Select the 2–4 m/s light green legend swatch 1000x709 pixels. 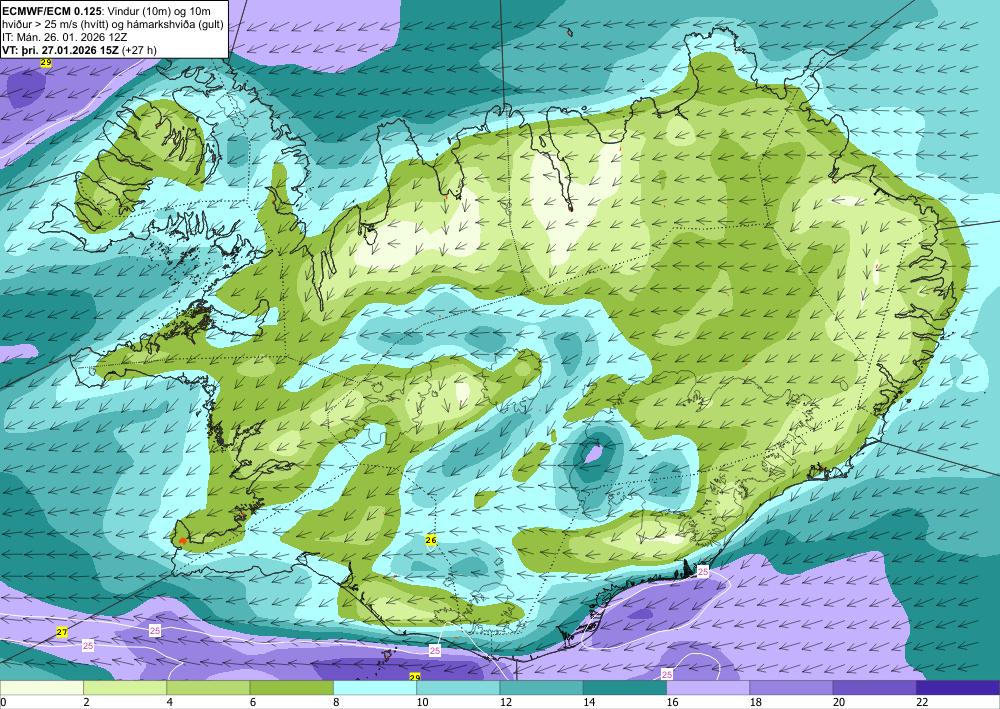point(125,688)
